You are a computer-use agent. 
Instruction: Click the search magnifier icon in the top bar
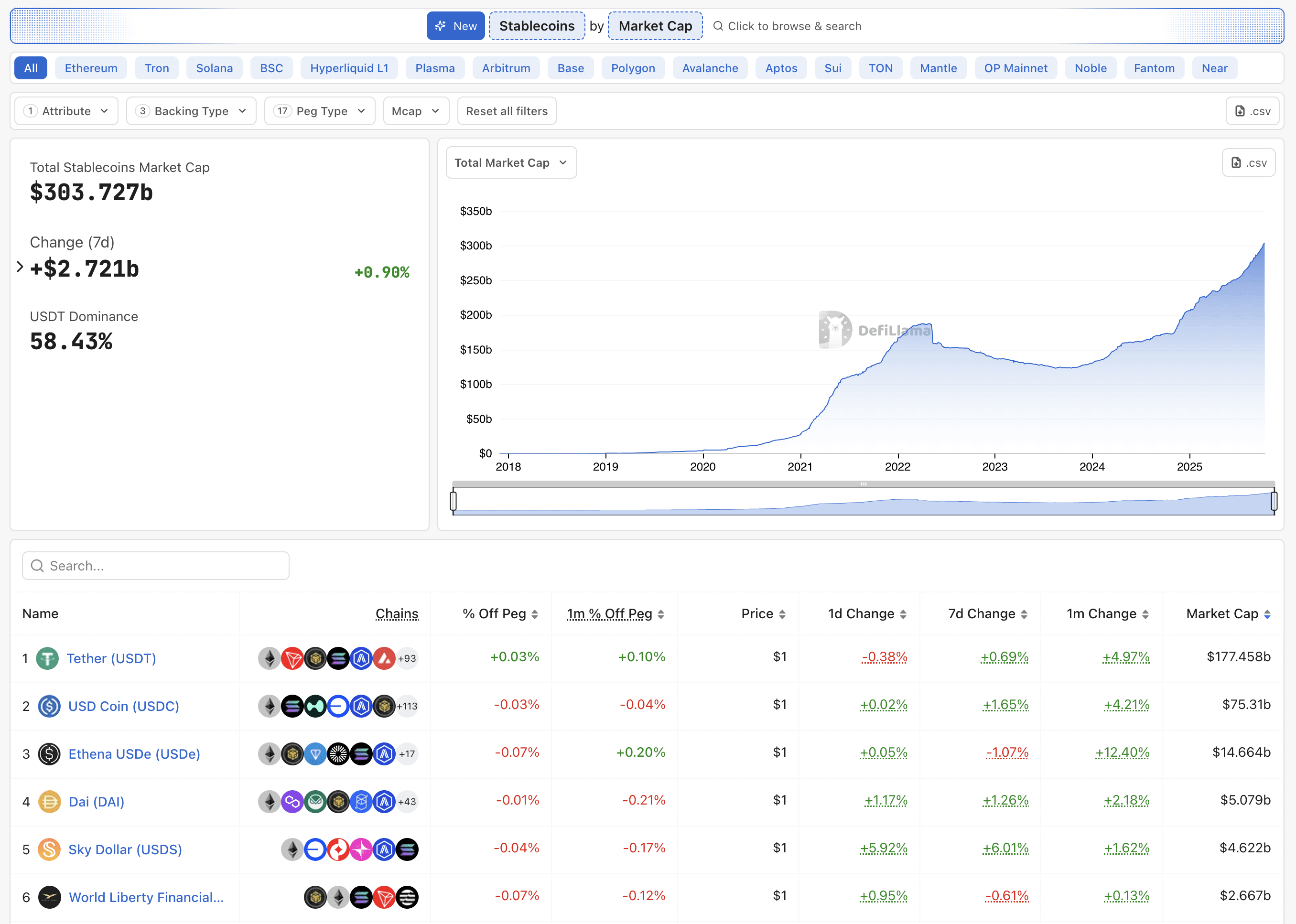pos(718,26)
